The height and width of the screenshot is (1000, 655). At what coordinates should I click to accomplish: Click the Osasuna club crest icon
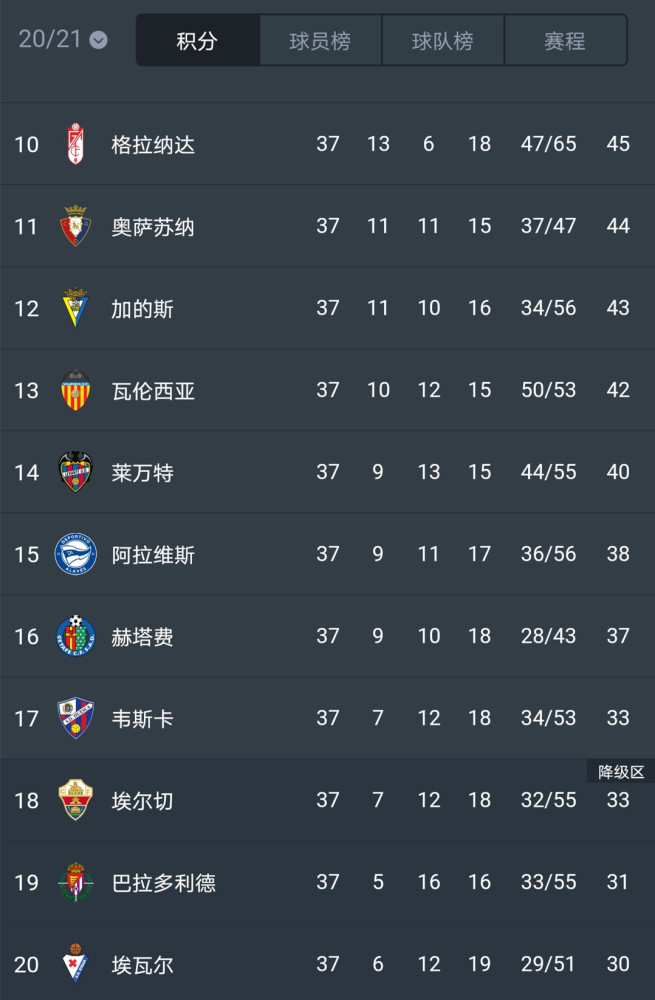pos(75,226)
